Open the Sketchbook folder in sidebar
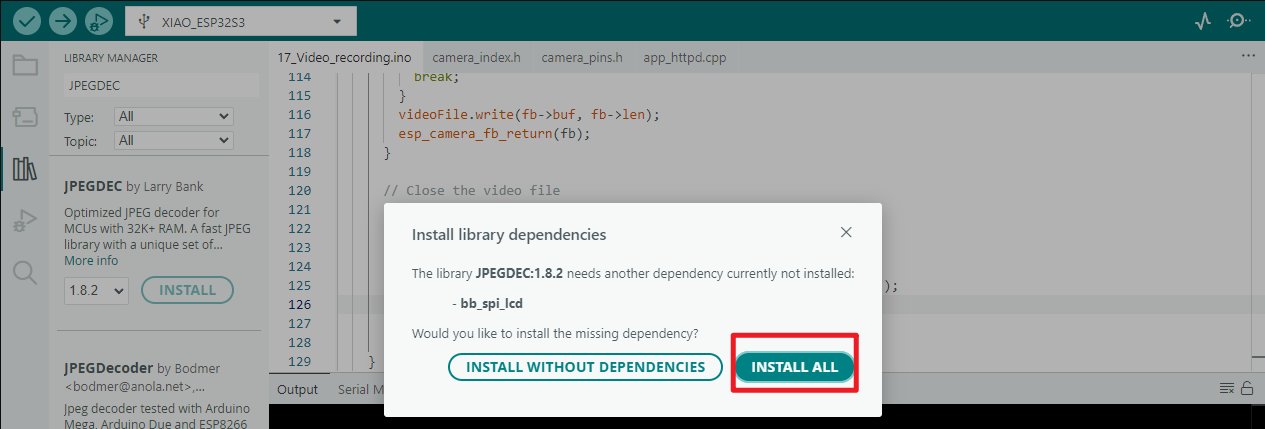Viewport: 1265px width, 429px height. pos(25,67)
